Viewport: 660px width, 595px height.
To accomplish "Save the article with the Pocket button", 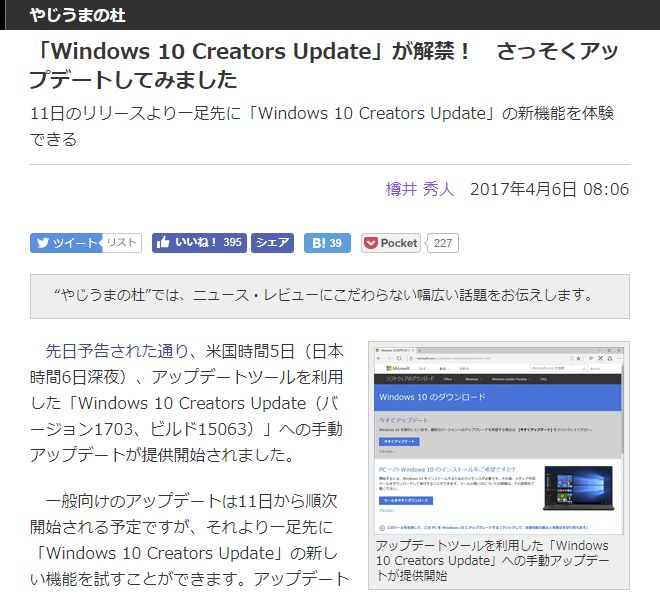I will tap(391, 243).
